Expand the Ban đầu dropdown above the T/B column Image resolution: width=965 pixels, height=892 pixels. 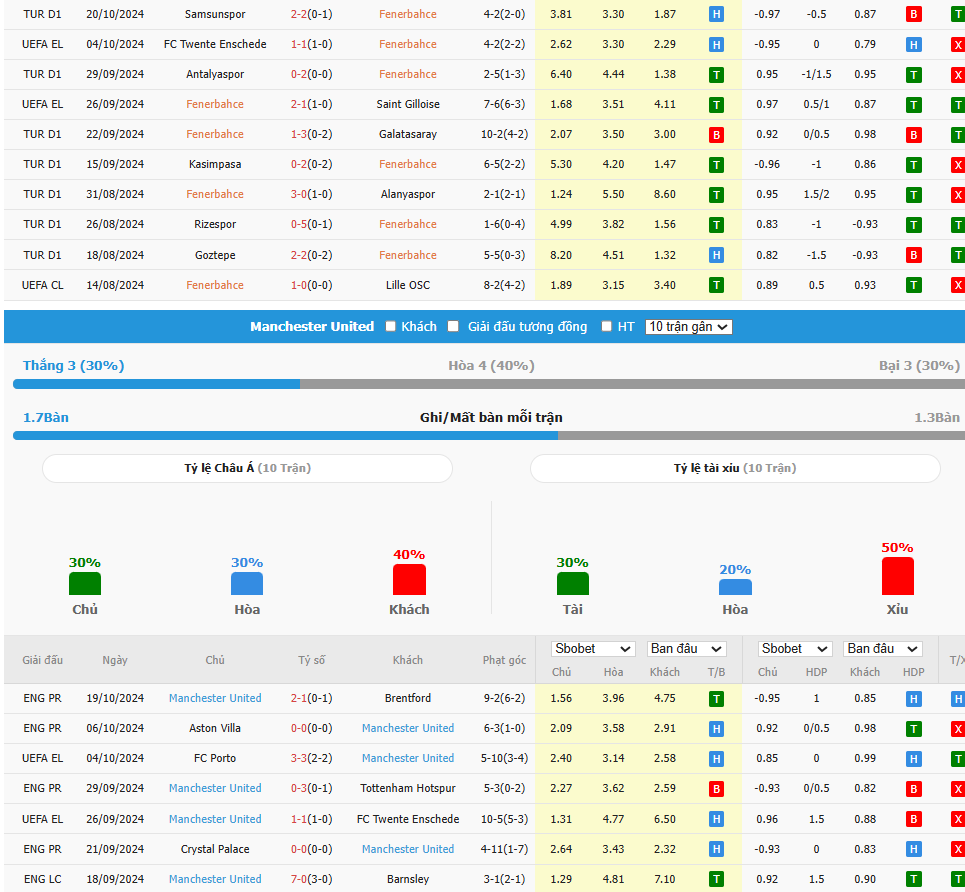click(687, 649)
